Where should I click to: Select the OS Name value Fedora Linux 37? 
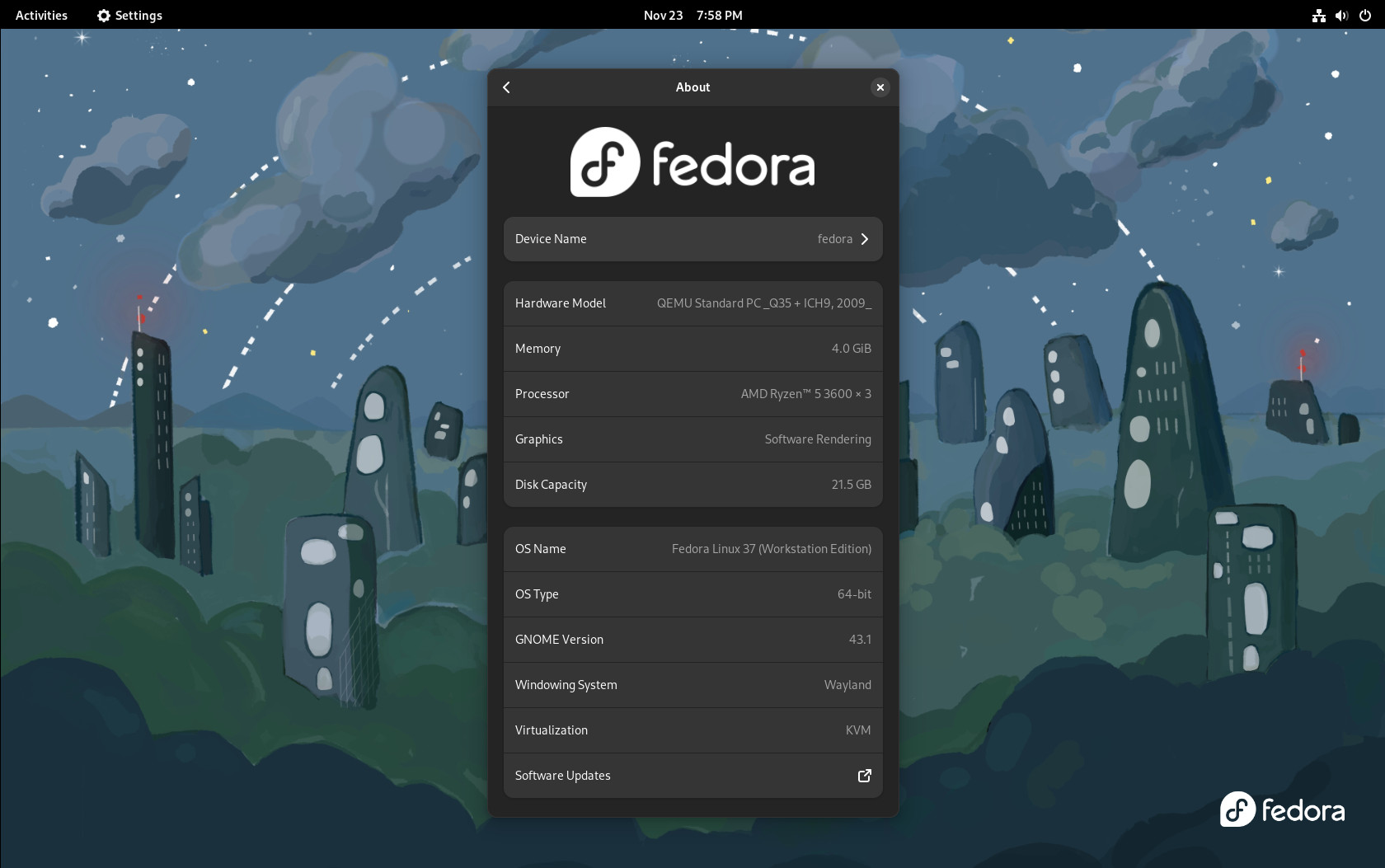tap(771, 549)
